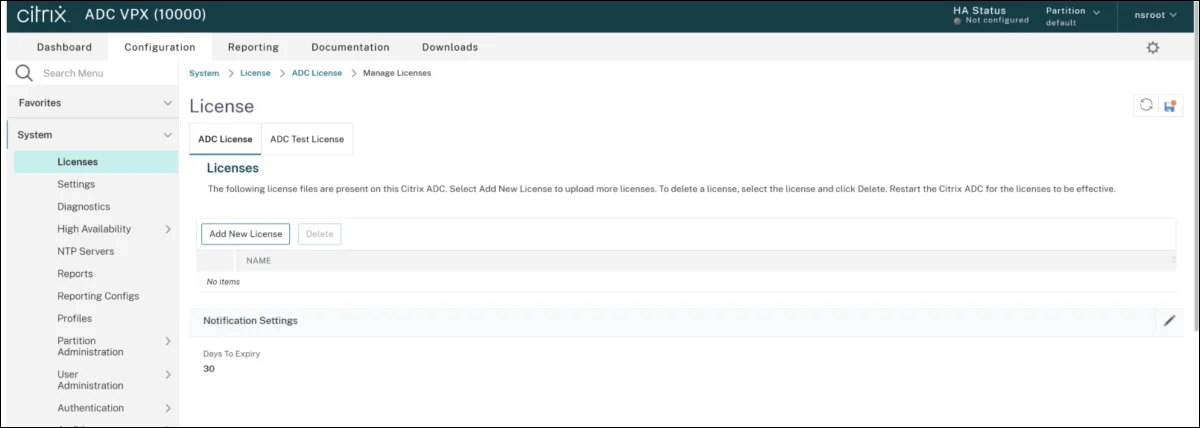1200x428 pixels.
Task: Switch to the Dashboard tab
Action: click(64, 47)
